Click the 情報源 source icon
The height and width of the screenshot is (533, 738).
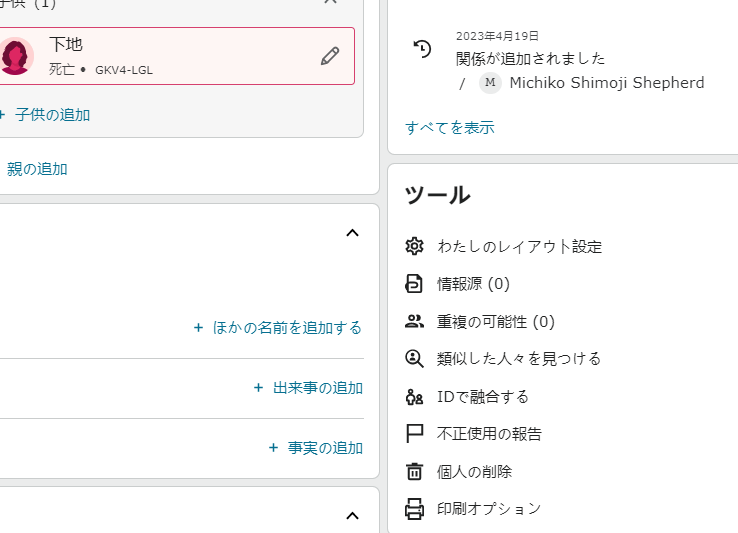415,284
